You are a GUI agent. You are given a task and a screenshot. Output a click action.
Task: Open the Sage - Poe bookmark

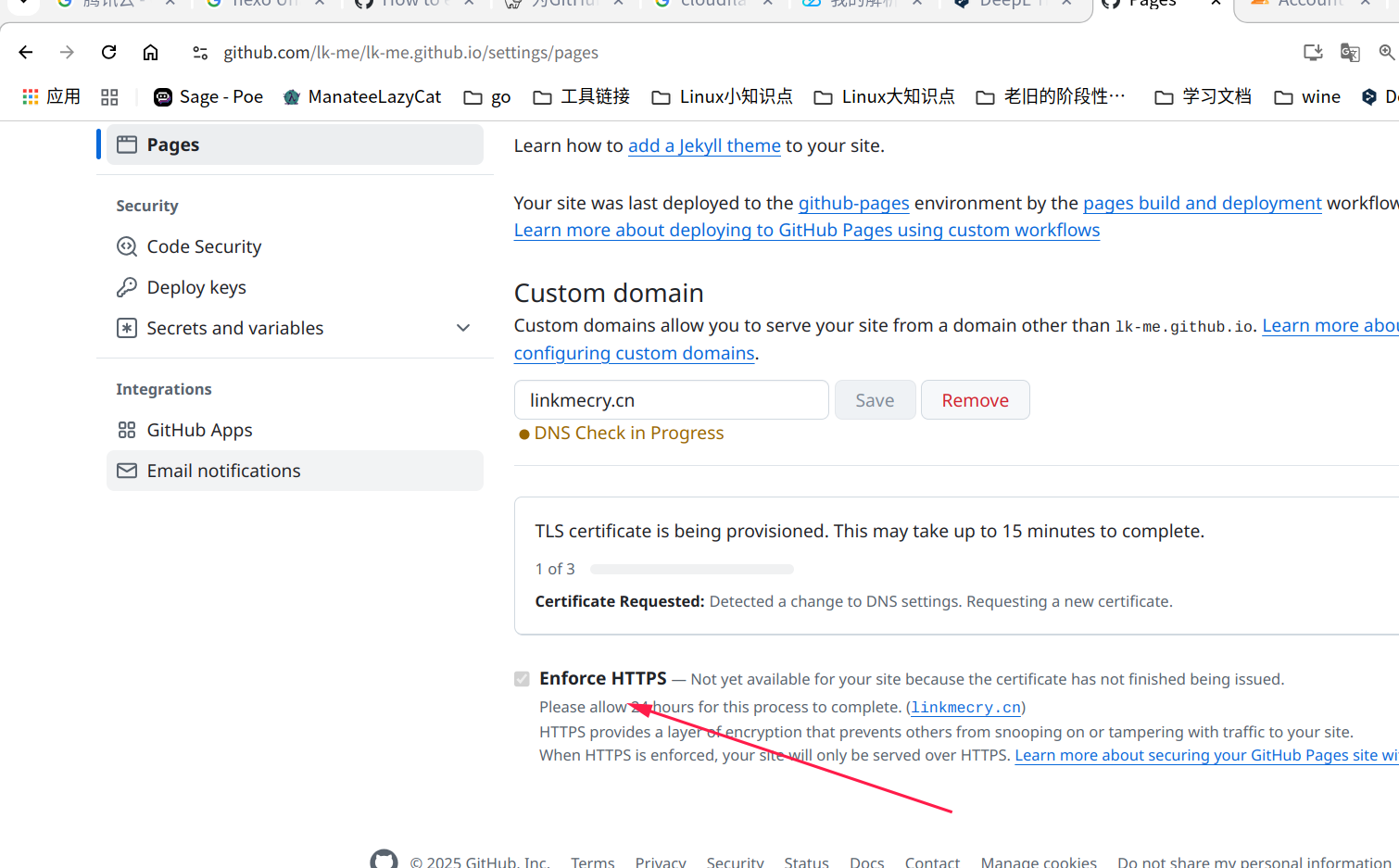(208, 96)
